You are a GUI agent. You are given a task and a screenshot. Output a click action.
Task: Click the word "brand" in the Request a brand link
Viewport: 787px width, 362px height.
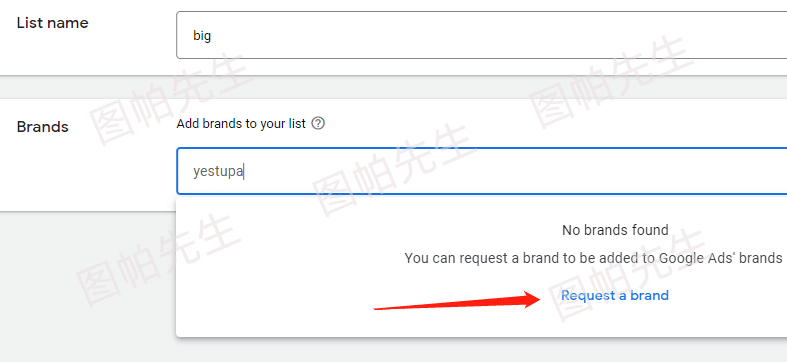(649, 295)
